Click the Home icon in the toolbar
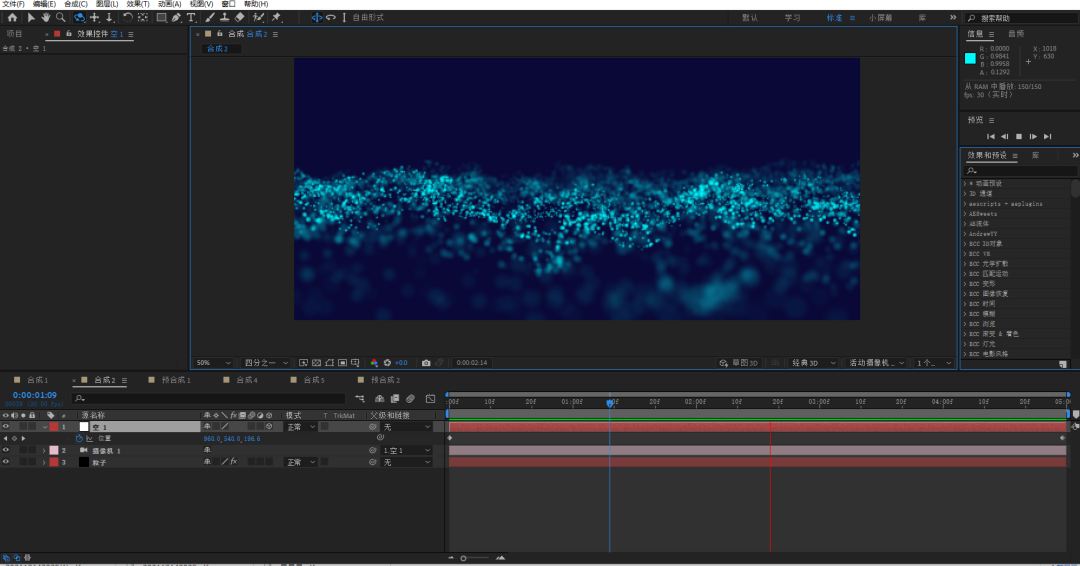 [12, 17]
